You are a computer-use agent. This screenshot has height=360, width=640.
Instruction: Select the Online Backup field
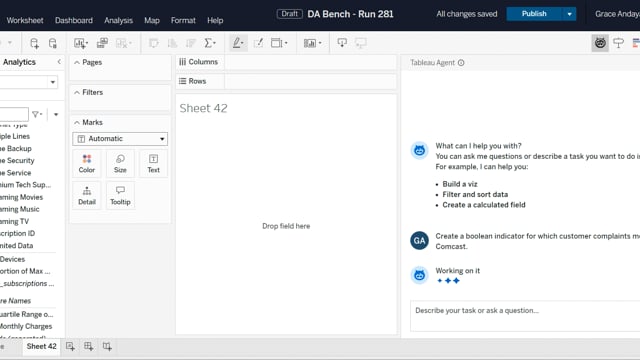pyautogui.click(x=16, y=149)
